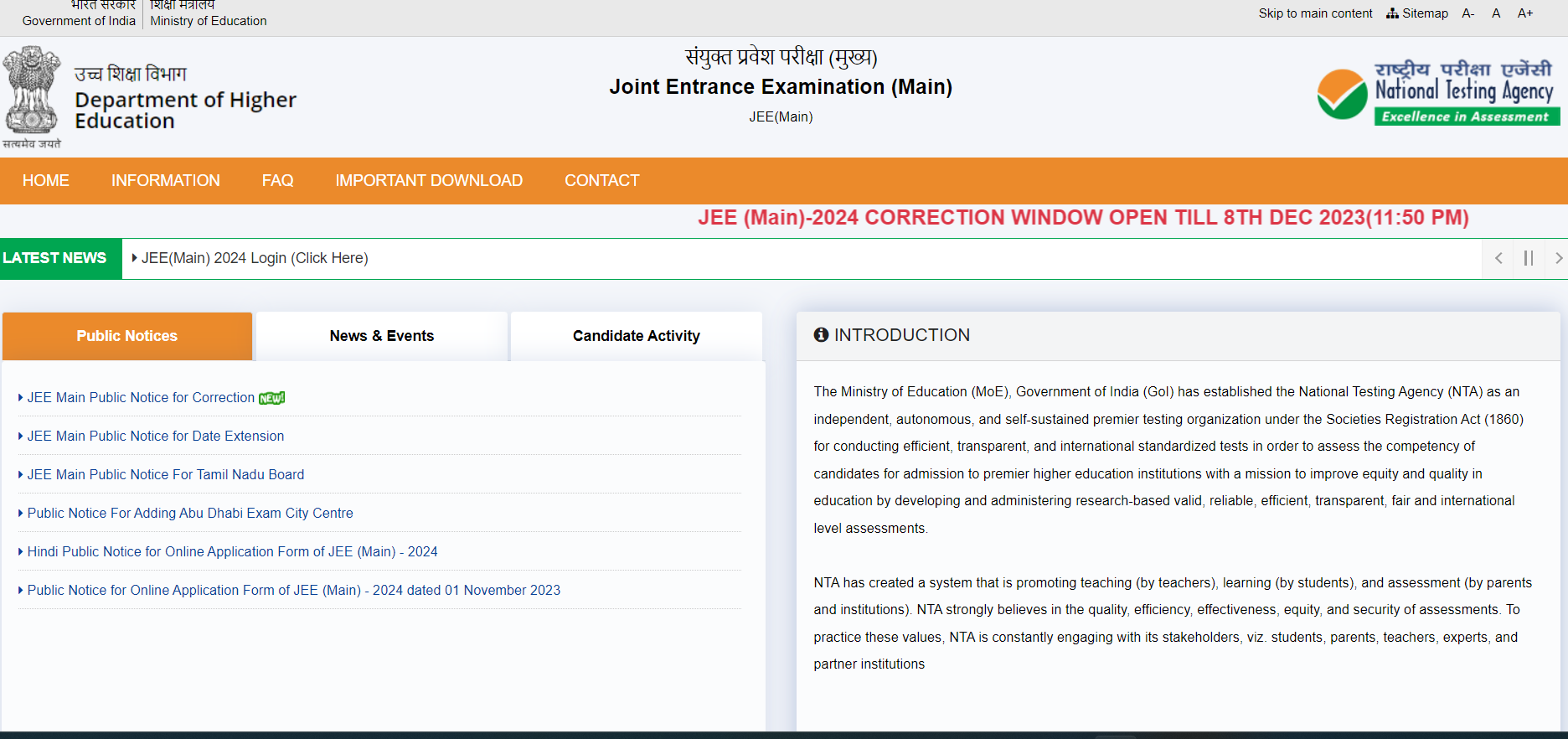The image size is (1568, 739).
Task: Open the INFORMATION menu
Action: click(x=166, y=181)
